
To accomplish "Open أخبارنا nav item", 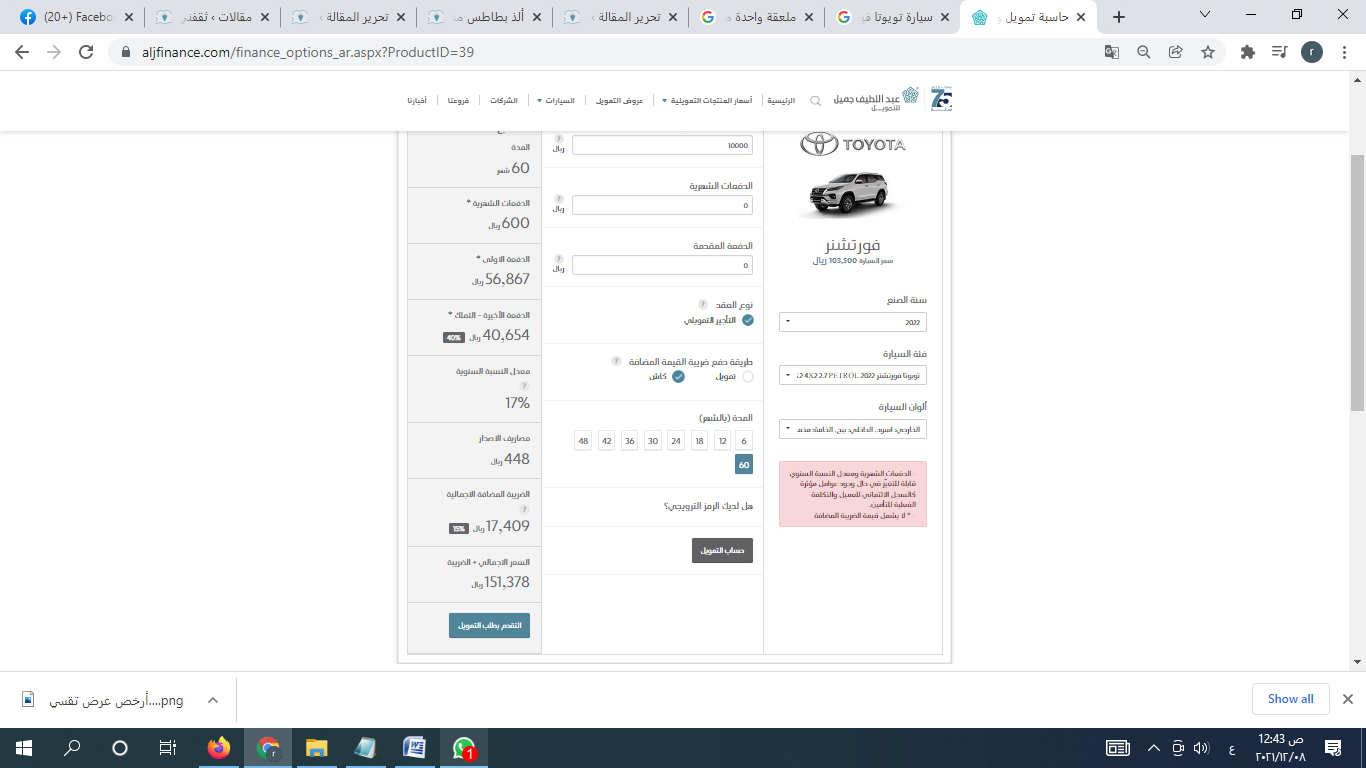I will 417,101.
